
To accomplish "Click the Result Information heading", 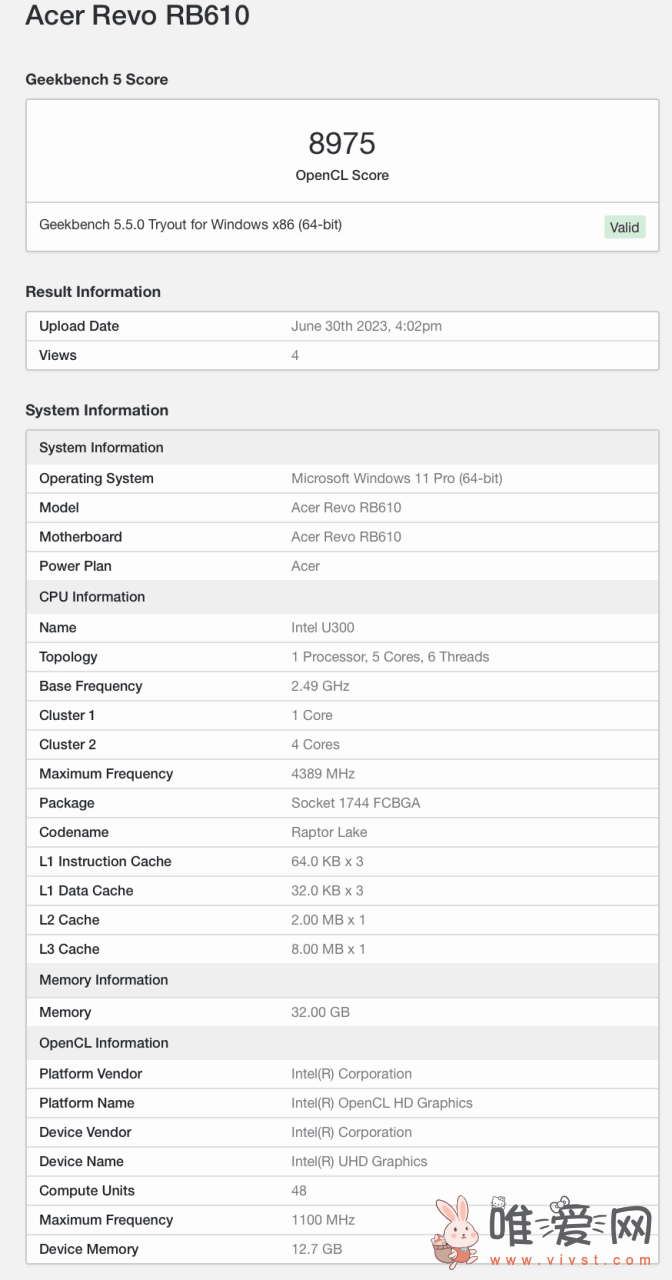I will point(93,292).
